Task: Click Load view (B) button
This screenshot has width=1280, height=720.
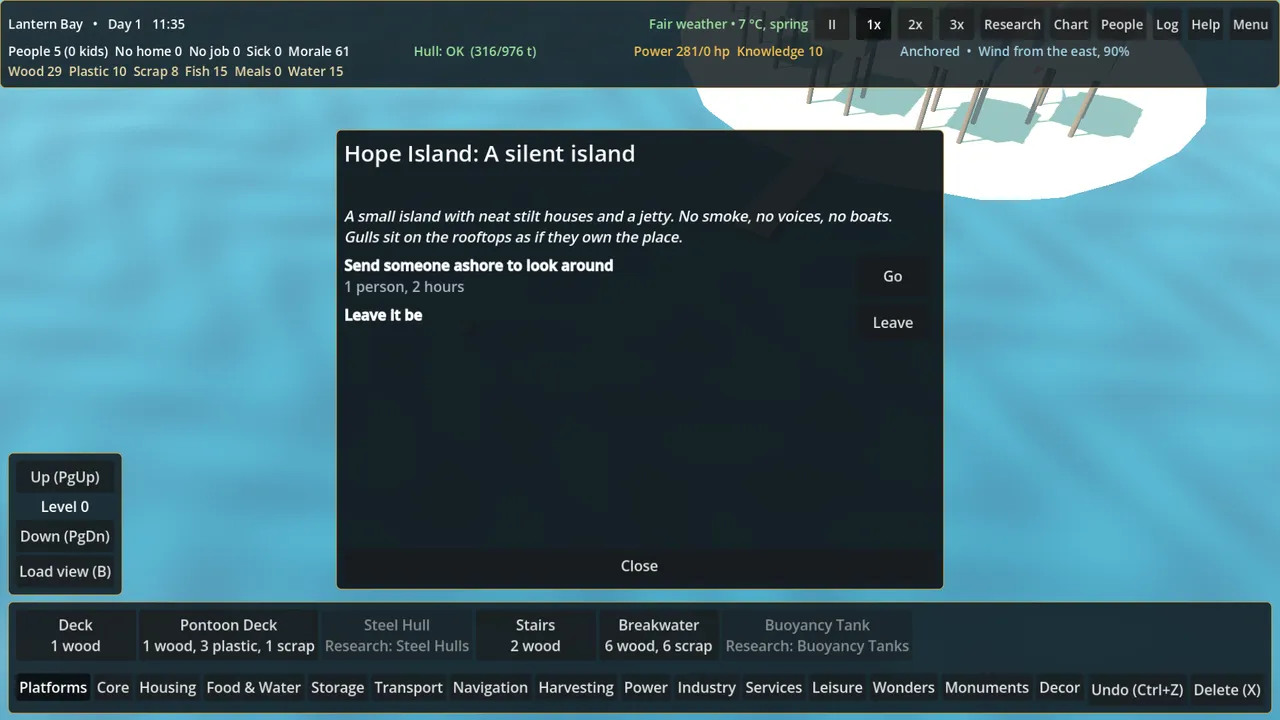Action: pos(65,571)
